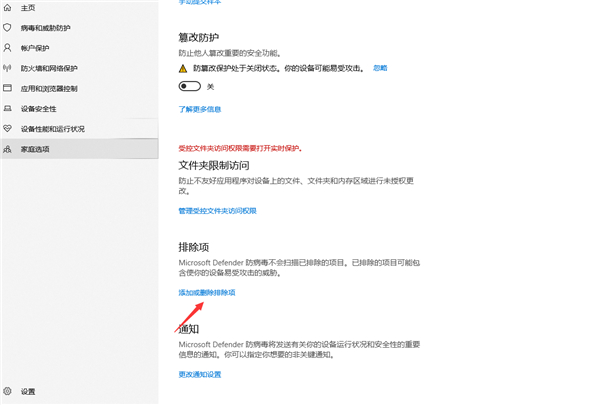This screenshot has height=405, width=600.
Task: Click the yellow warning triangle icon
Action: point(183,68)
